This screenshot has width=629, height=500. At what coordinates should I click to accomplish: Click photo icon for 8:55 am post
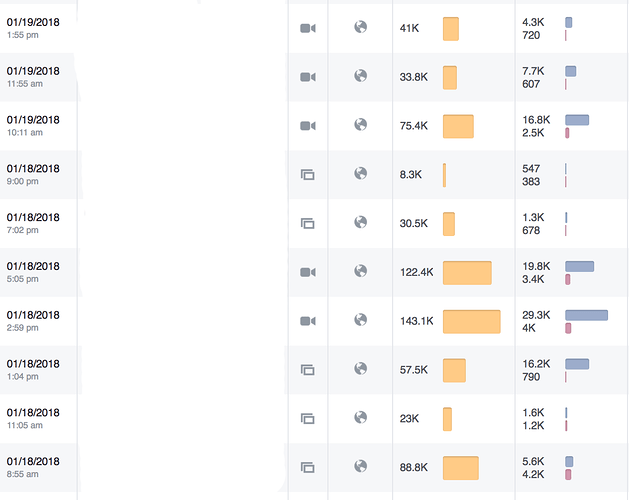308,467
